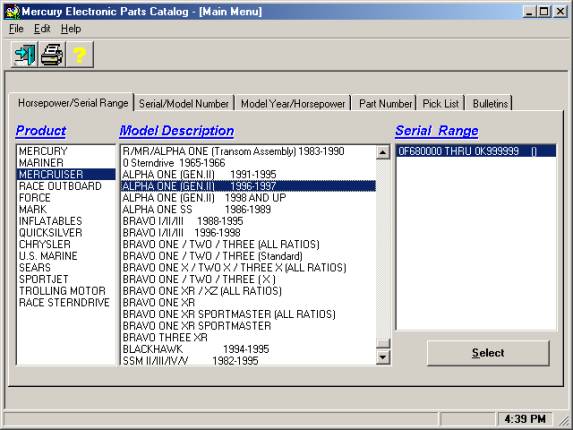Click the Mercury app icon in title bar
573x430 pixels.
[x=12, y=12]
